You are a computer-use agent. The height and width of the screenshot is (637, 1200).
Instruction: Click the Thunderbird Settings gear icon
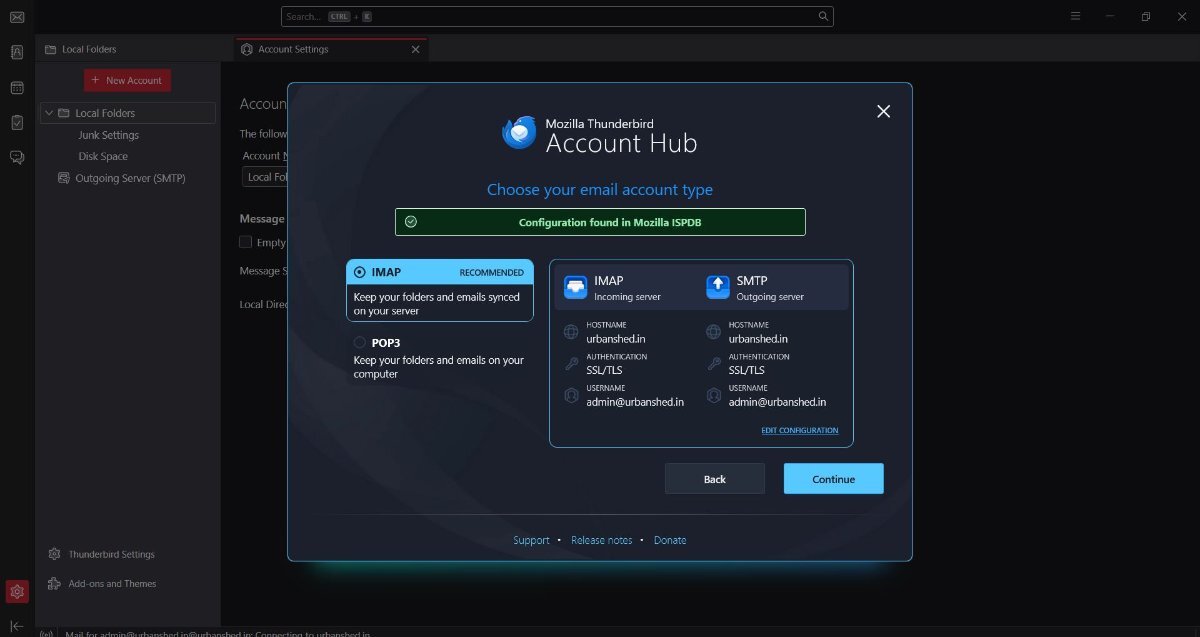(x=54, y=554)
